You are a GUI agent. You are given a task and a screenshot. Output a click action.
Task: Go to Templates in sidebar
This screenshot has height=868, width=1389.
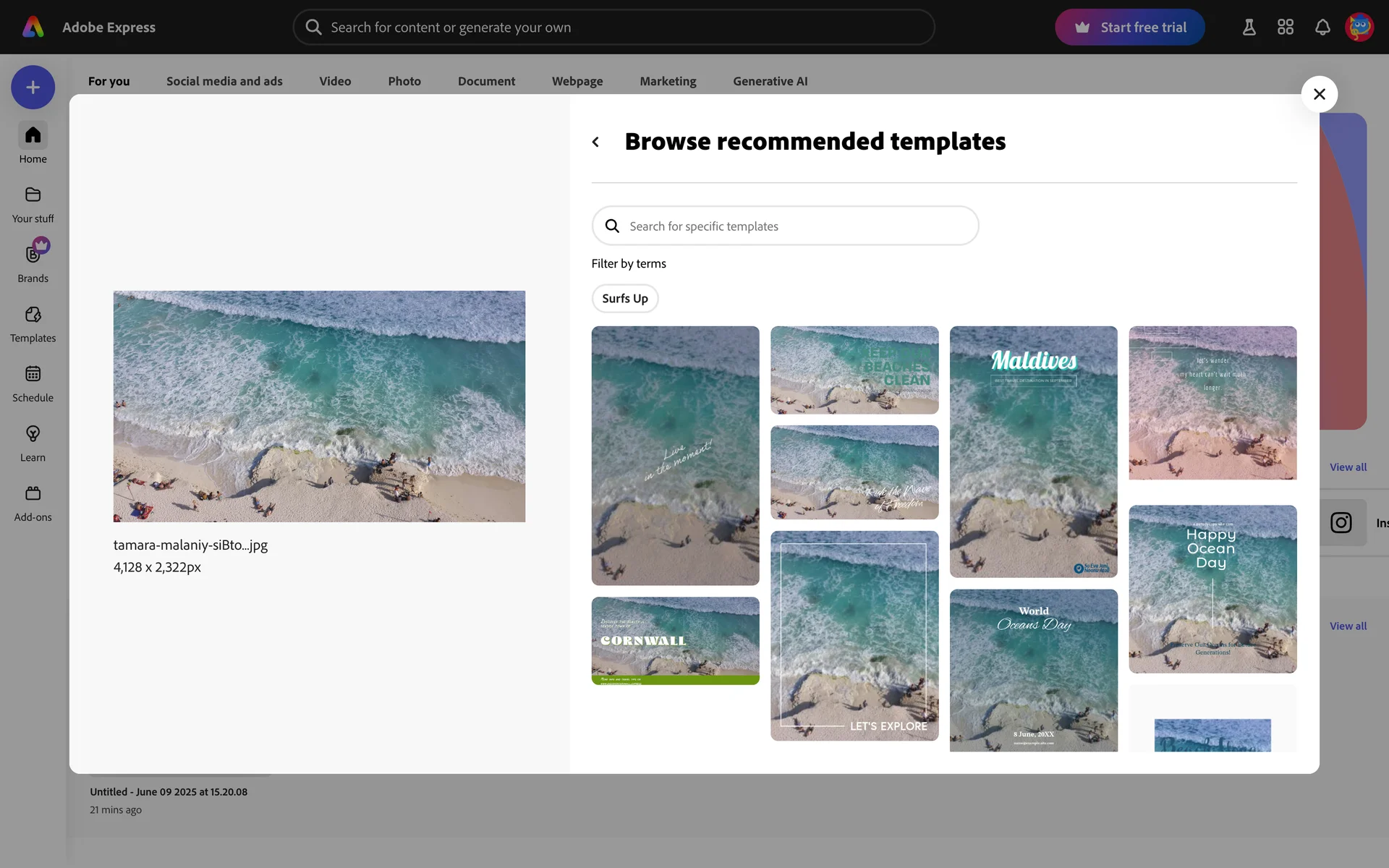33,323
